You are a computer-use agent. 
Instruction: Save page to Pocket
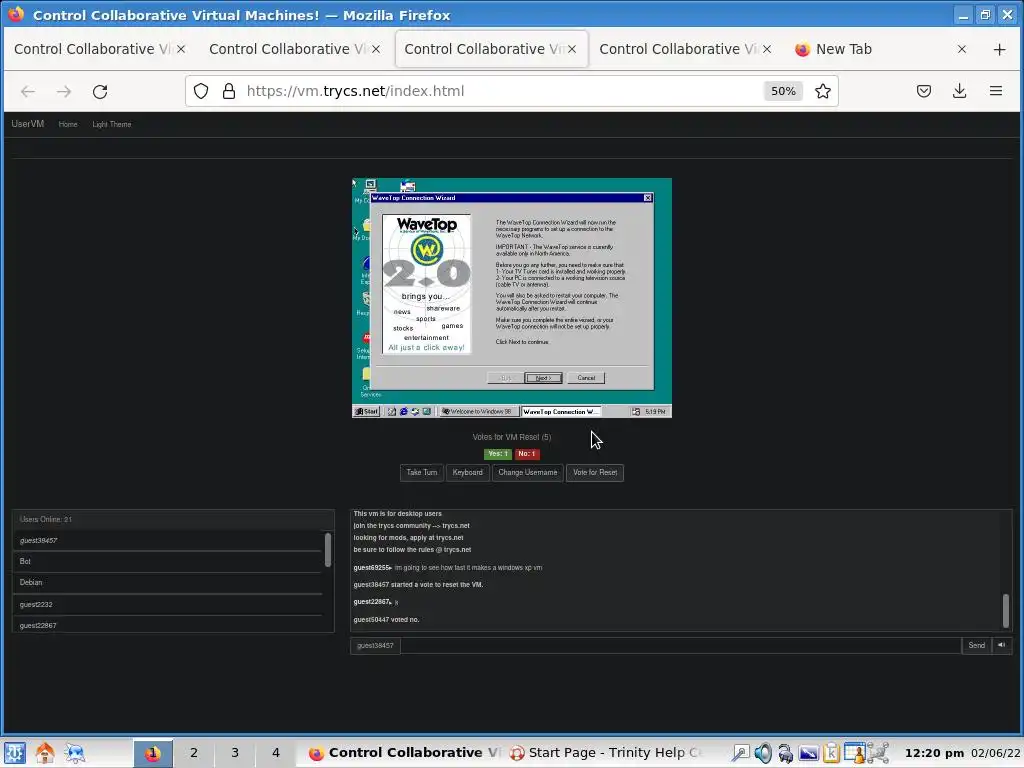click(x=923, y=91)
